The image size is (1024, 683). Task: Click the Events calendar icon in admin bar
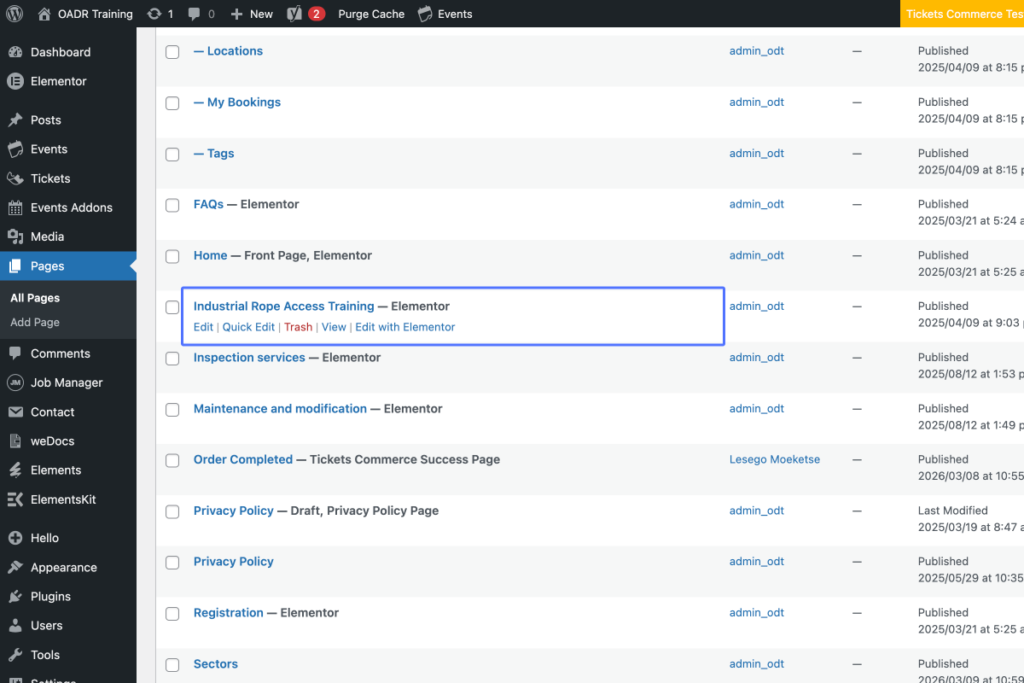tap(425, 14)
